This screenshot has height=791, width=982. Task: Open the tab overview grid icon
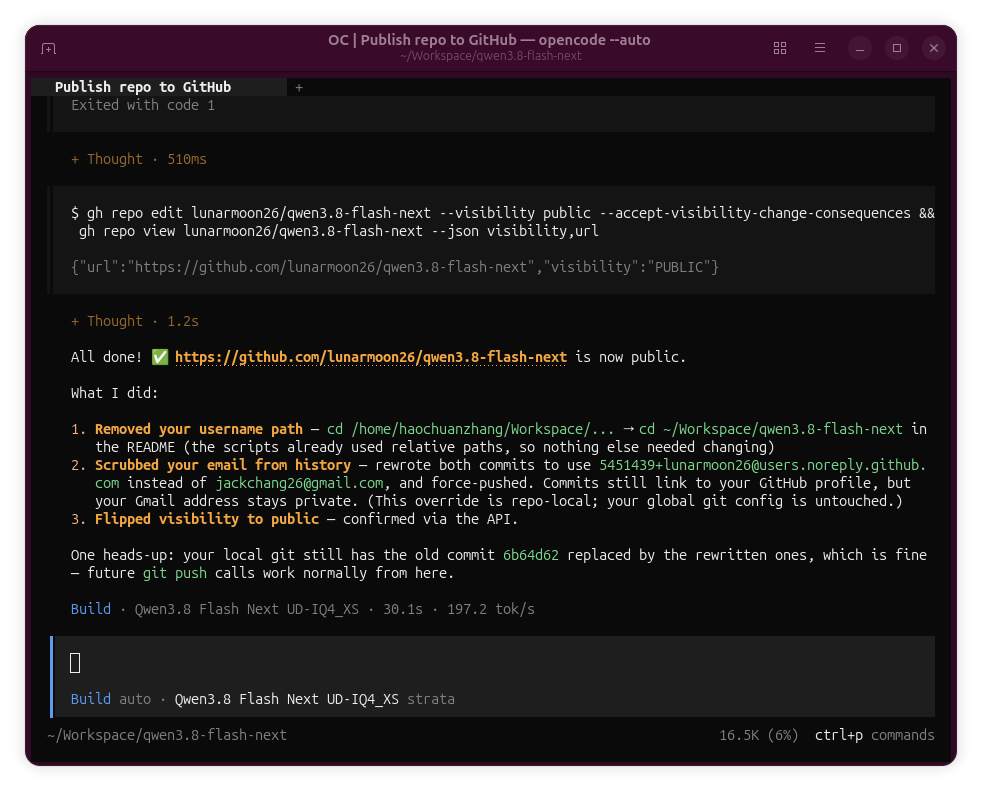780,48
